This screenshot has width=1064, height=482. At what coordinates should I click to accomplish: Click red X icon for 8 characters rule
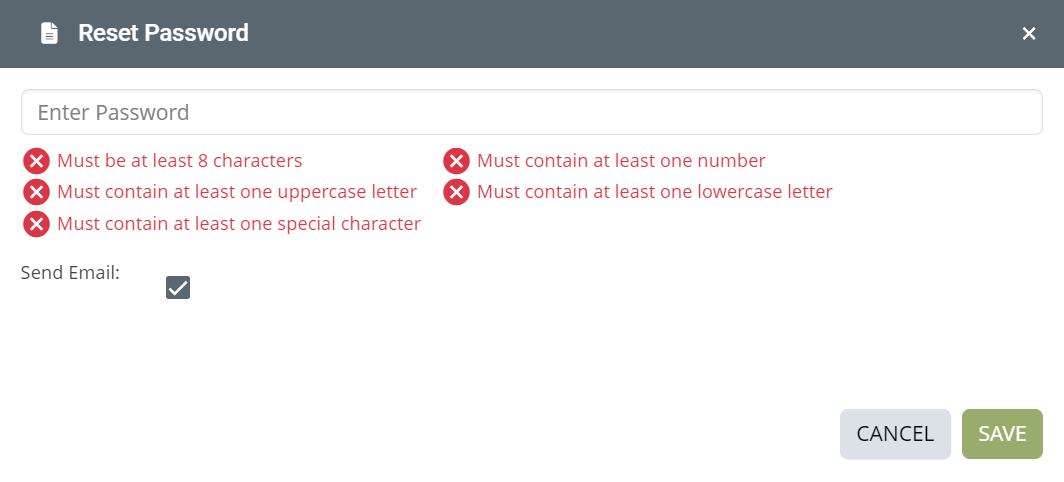(x=37, y=161)
